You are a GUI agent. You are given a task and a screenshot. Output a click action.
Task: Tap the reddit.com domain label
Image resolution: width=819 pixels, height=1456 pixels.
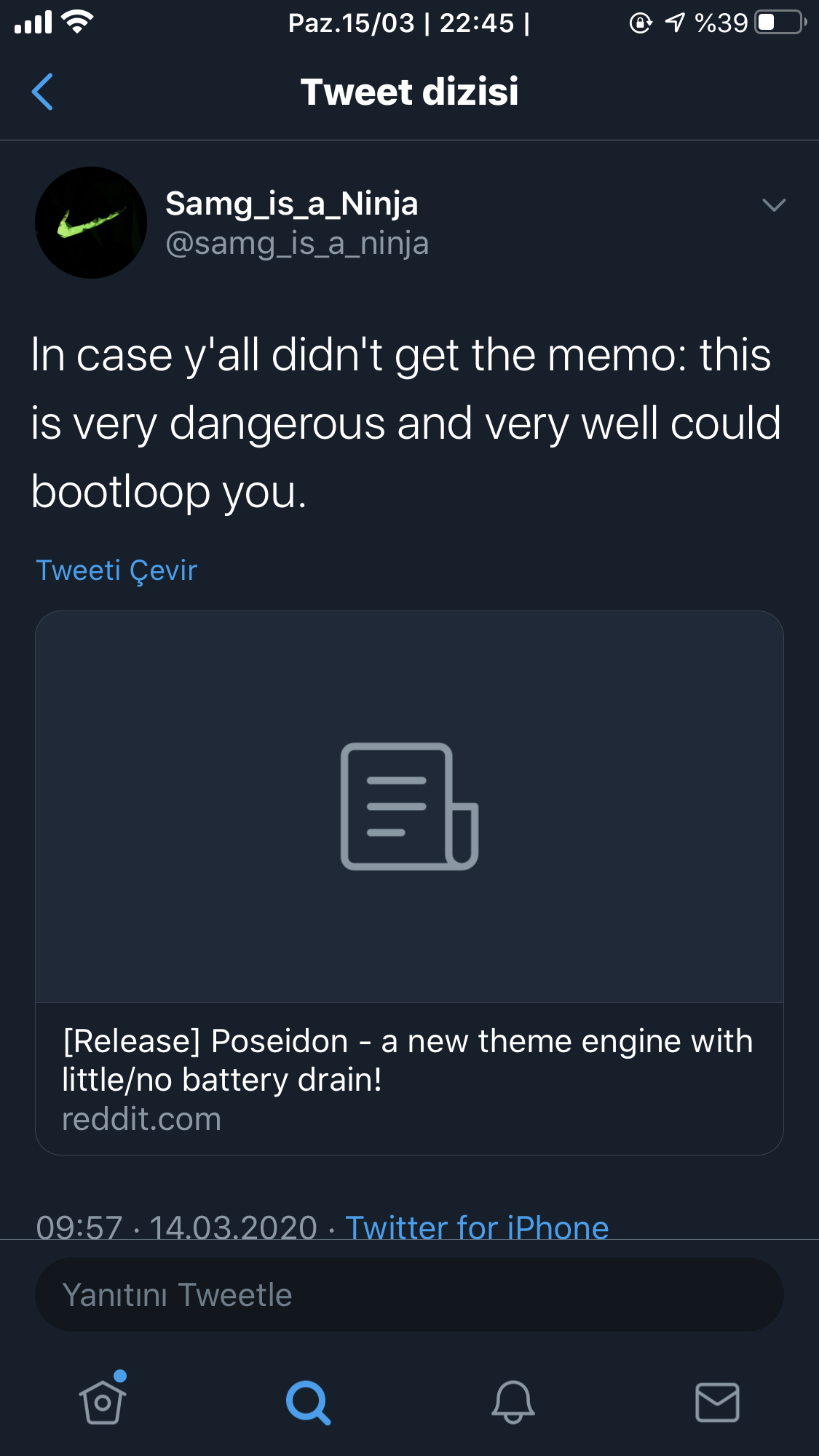coord(141,1119)
